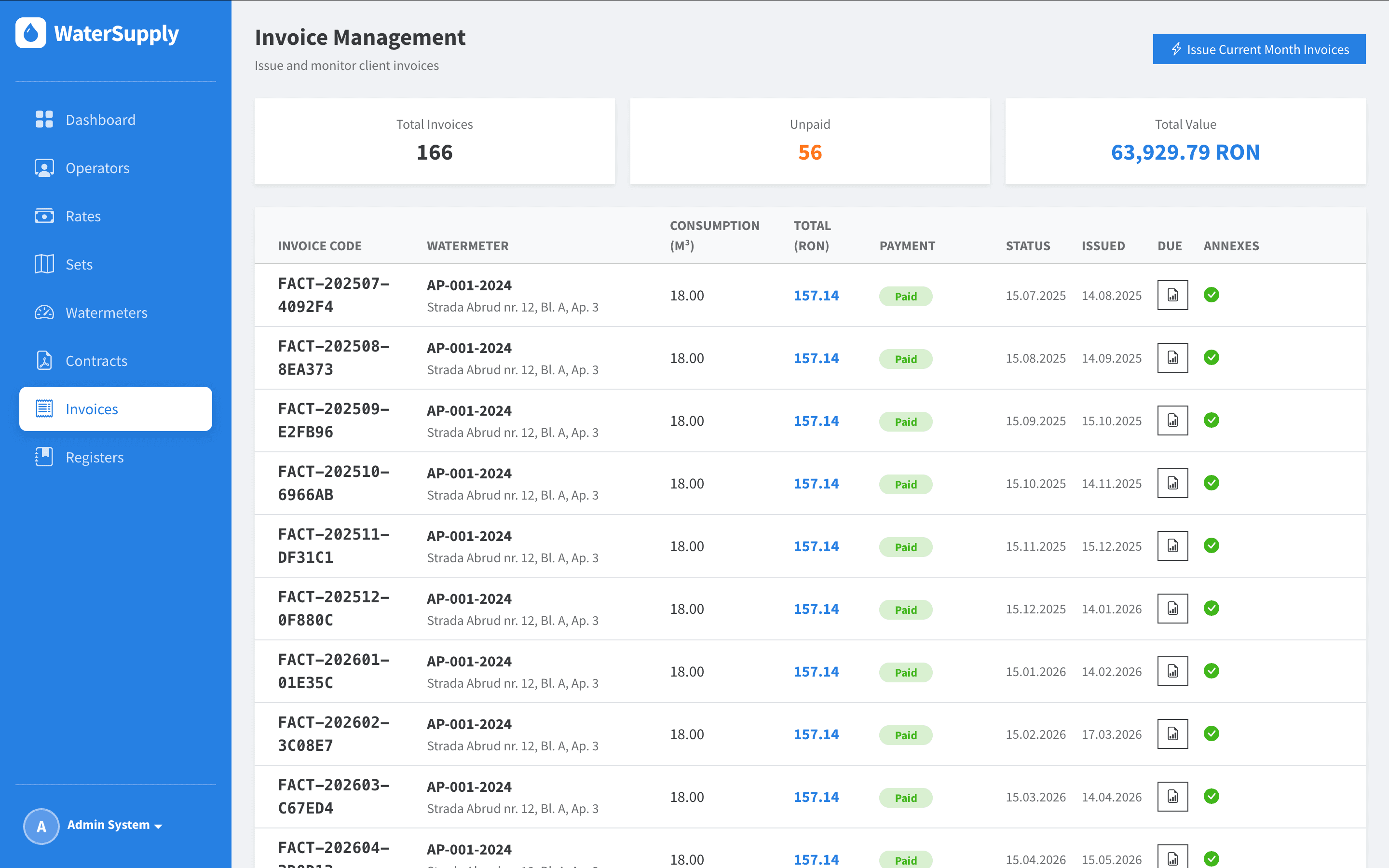Screen dimensions: 1389x868
Task: Click the Total (RON) column header
Action: [x=812, y=235]
